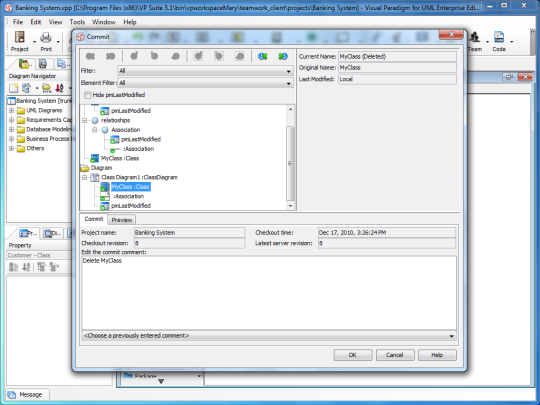Click the New Diagram icon in Diagram Navigator
540x405 pixels.
click(x=14, y=88)
